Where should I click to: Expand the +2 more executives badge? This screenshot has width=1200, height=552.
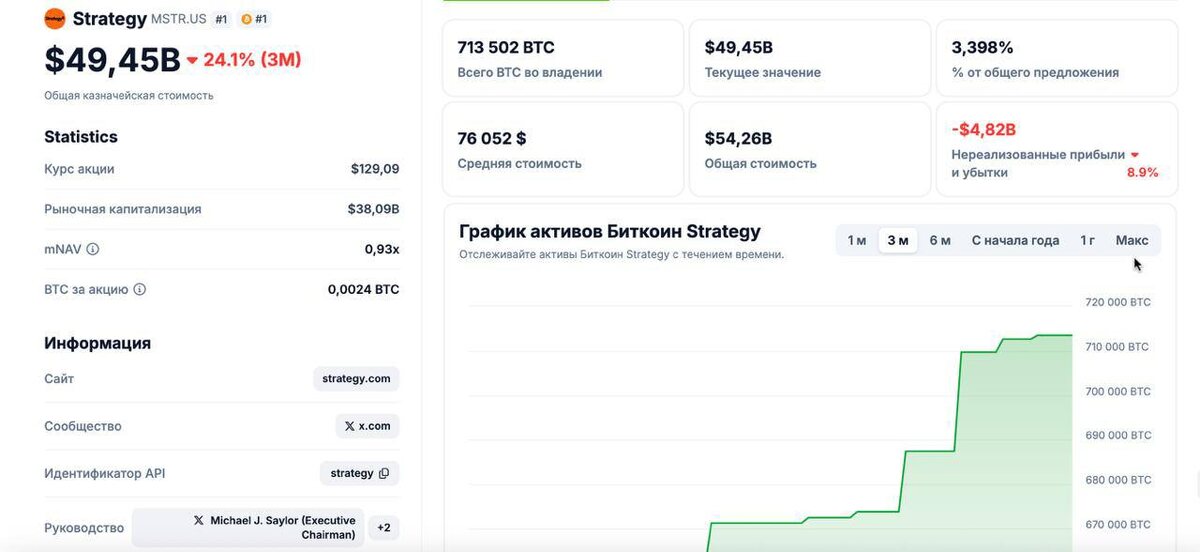point(384,527)
